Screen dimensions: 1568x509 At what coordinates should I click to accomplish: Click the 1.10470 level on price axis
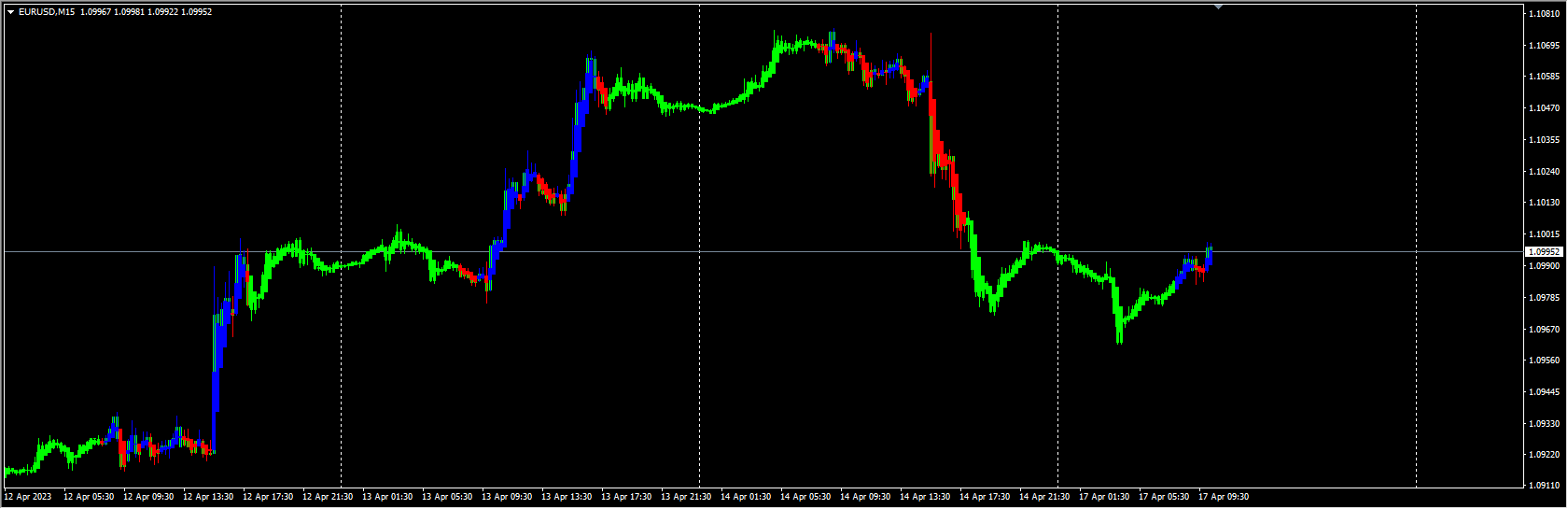pos(1545,107)
